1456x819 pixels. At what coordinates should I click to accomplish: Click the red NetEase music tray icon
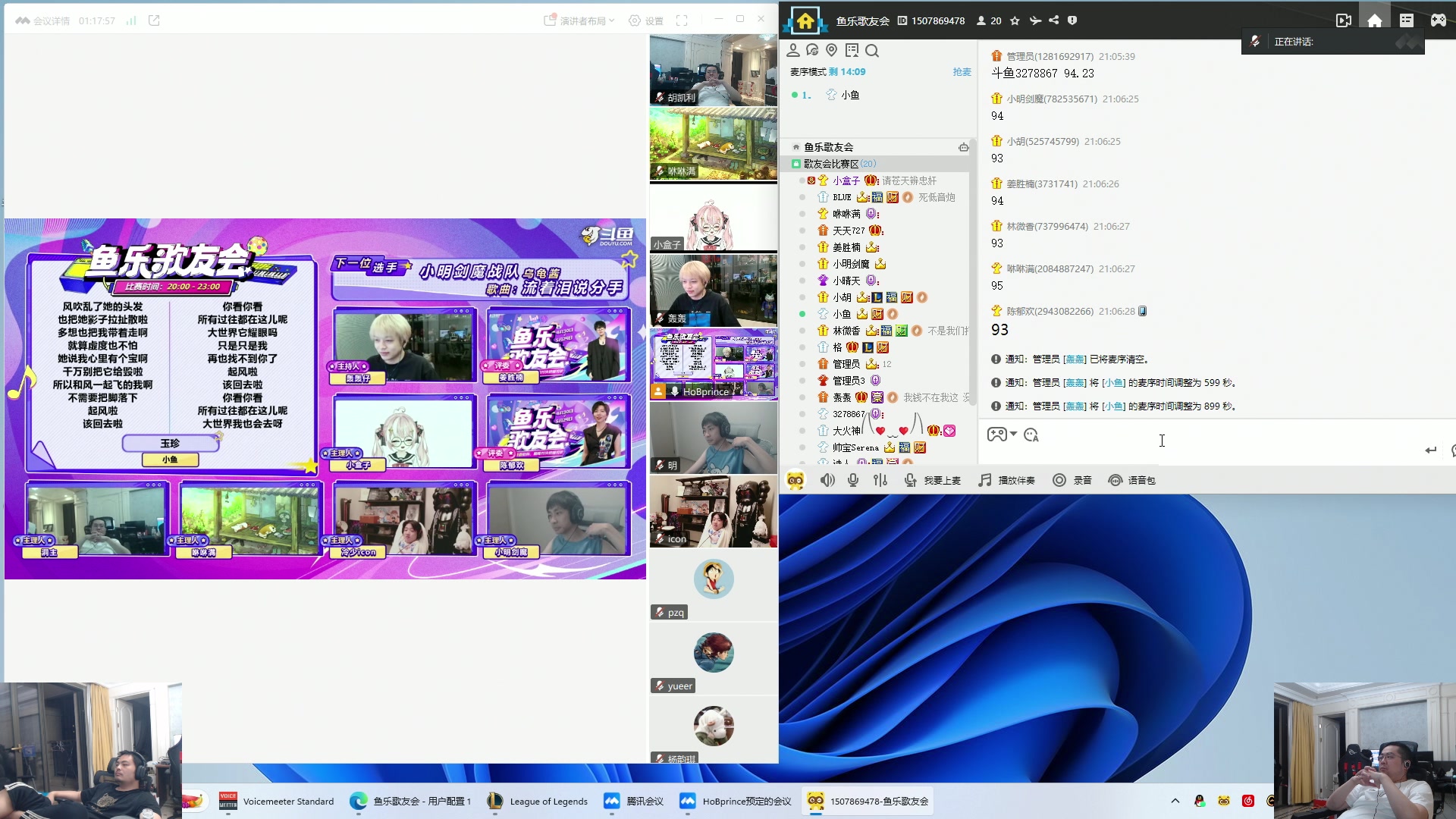click(x=1248, y=801)
